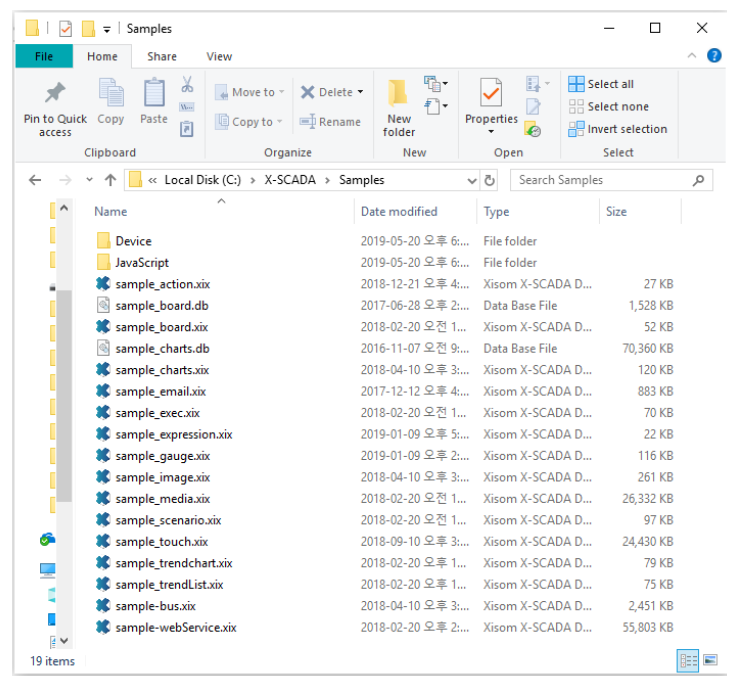Open the Help question mark icon
This screenshot has width=741, height=683.
(714, 56)
